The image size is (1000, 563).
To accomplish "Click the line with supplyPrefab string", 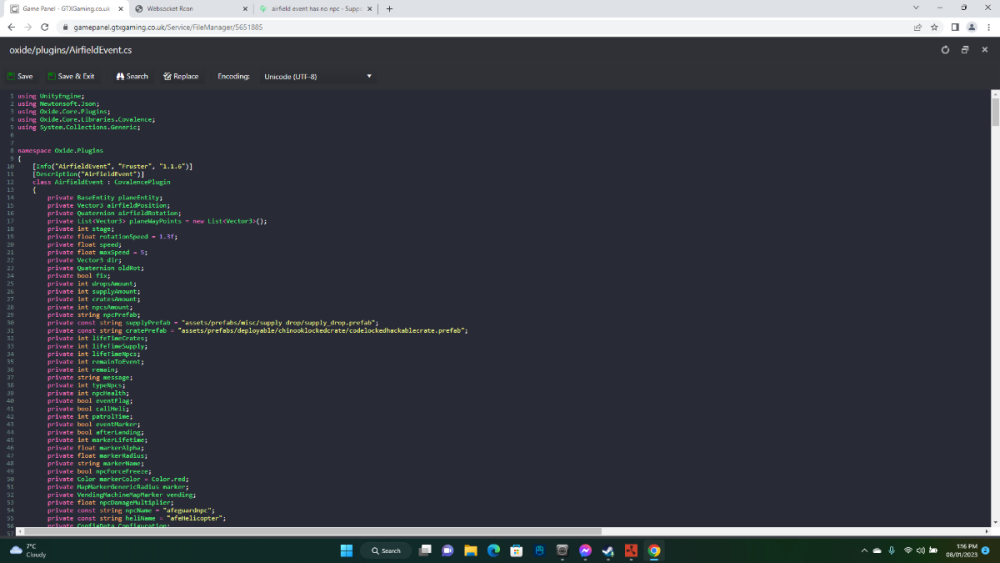I will (x=213, y=323).
